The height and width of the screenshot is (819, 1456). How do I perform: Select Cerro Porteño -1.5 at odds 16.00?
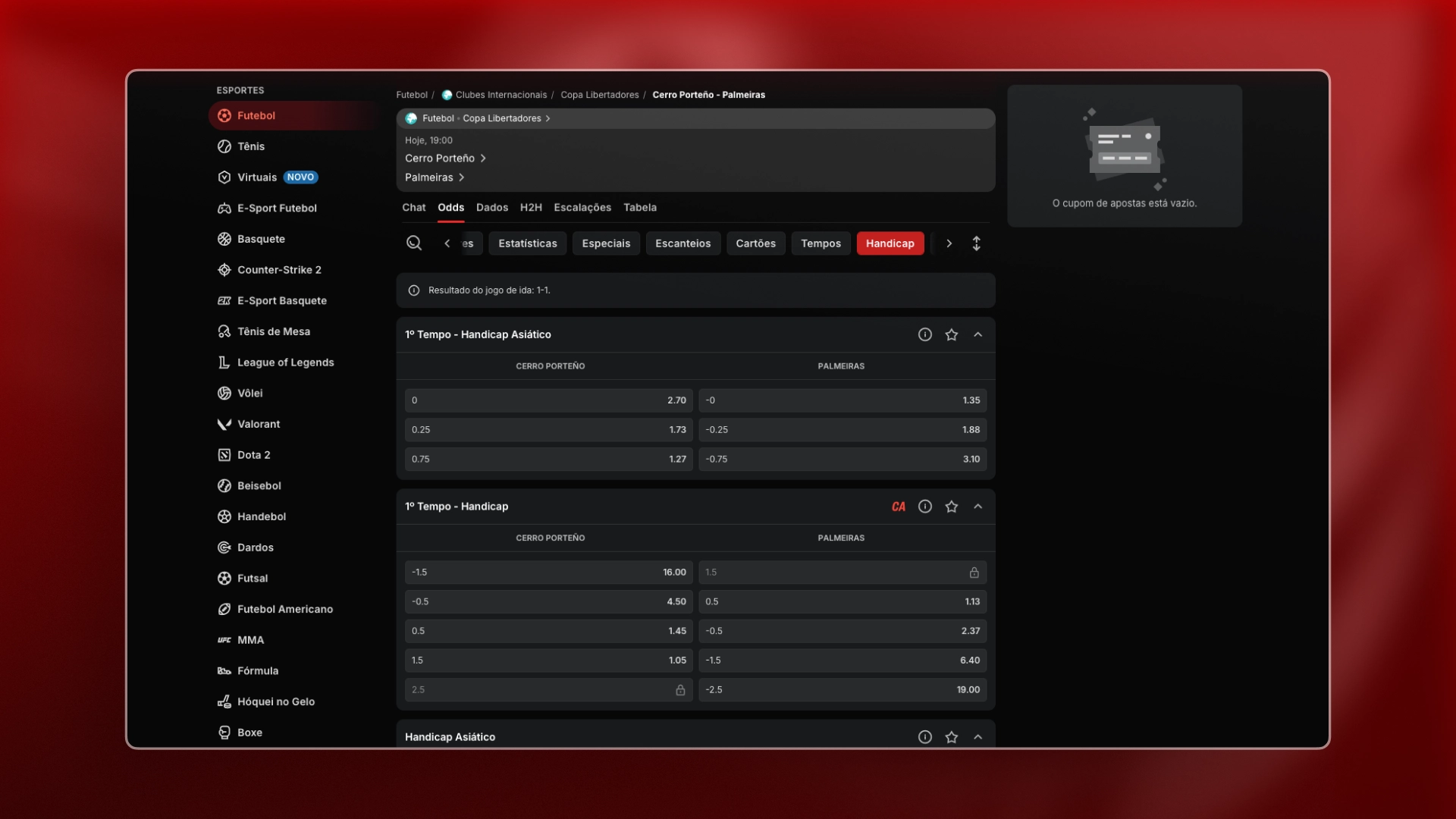(549, 573)
